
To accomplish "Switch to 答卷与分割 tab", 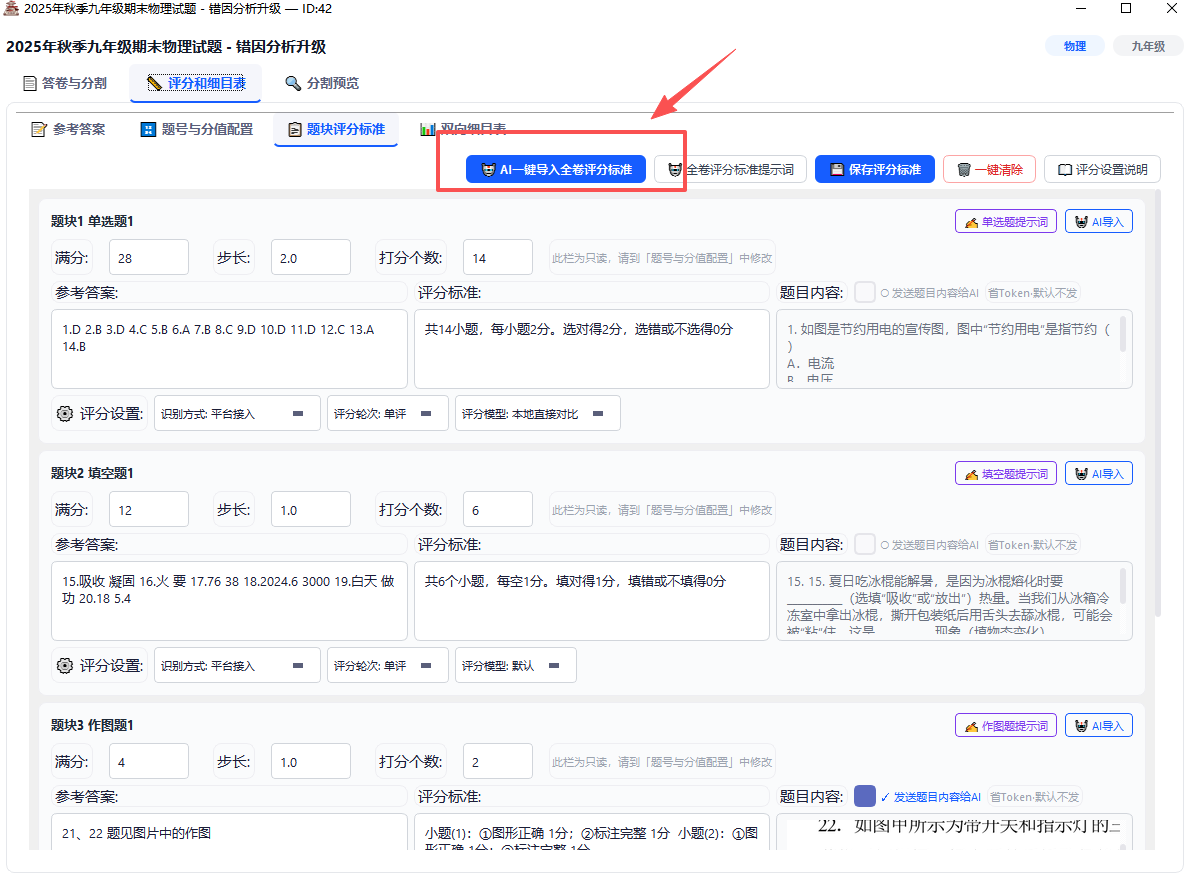I will [65, 83].
